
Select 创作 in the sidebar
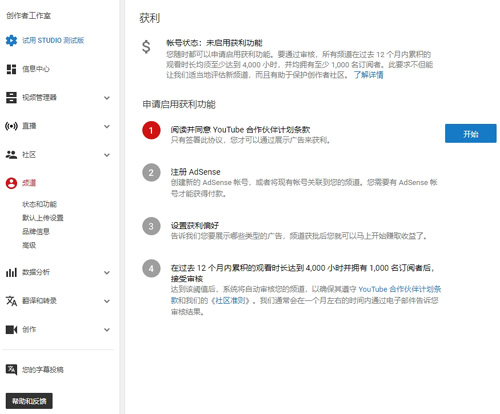click(x=29, y=330)
